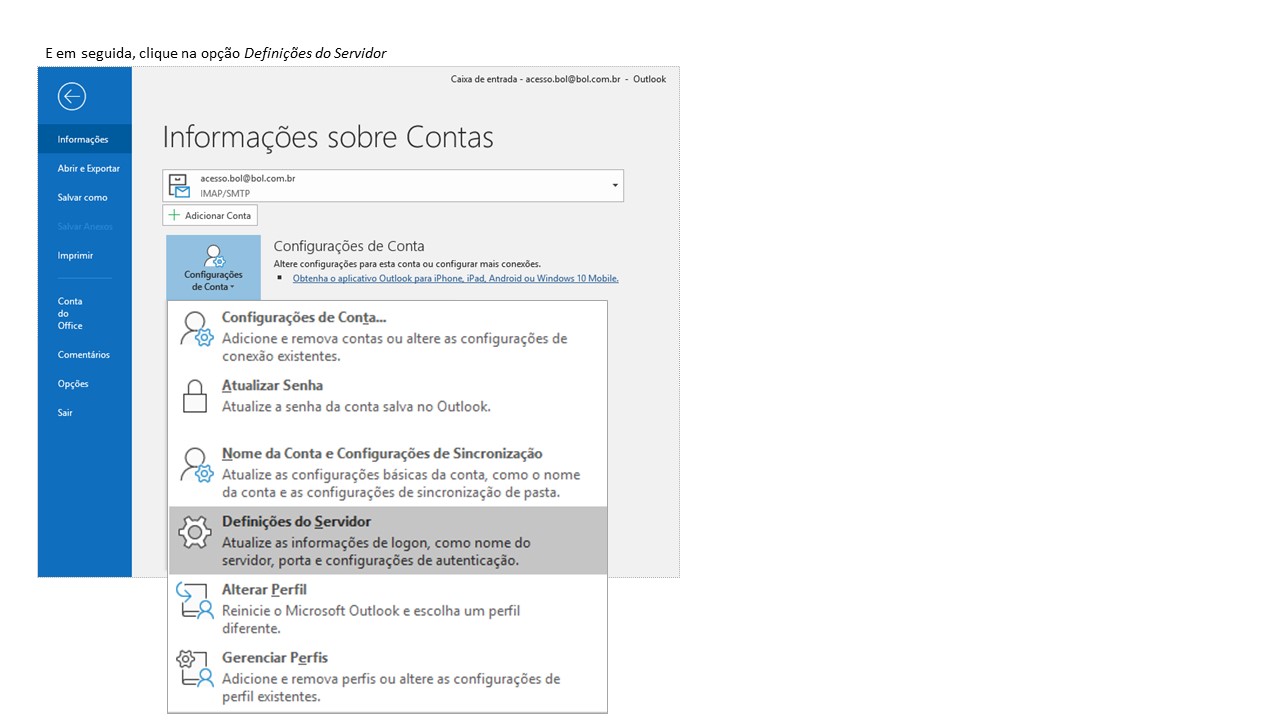Click Sair in the sidebar
The width and height of the screenshot is (1280, 720).
click(x=84, y=412)
